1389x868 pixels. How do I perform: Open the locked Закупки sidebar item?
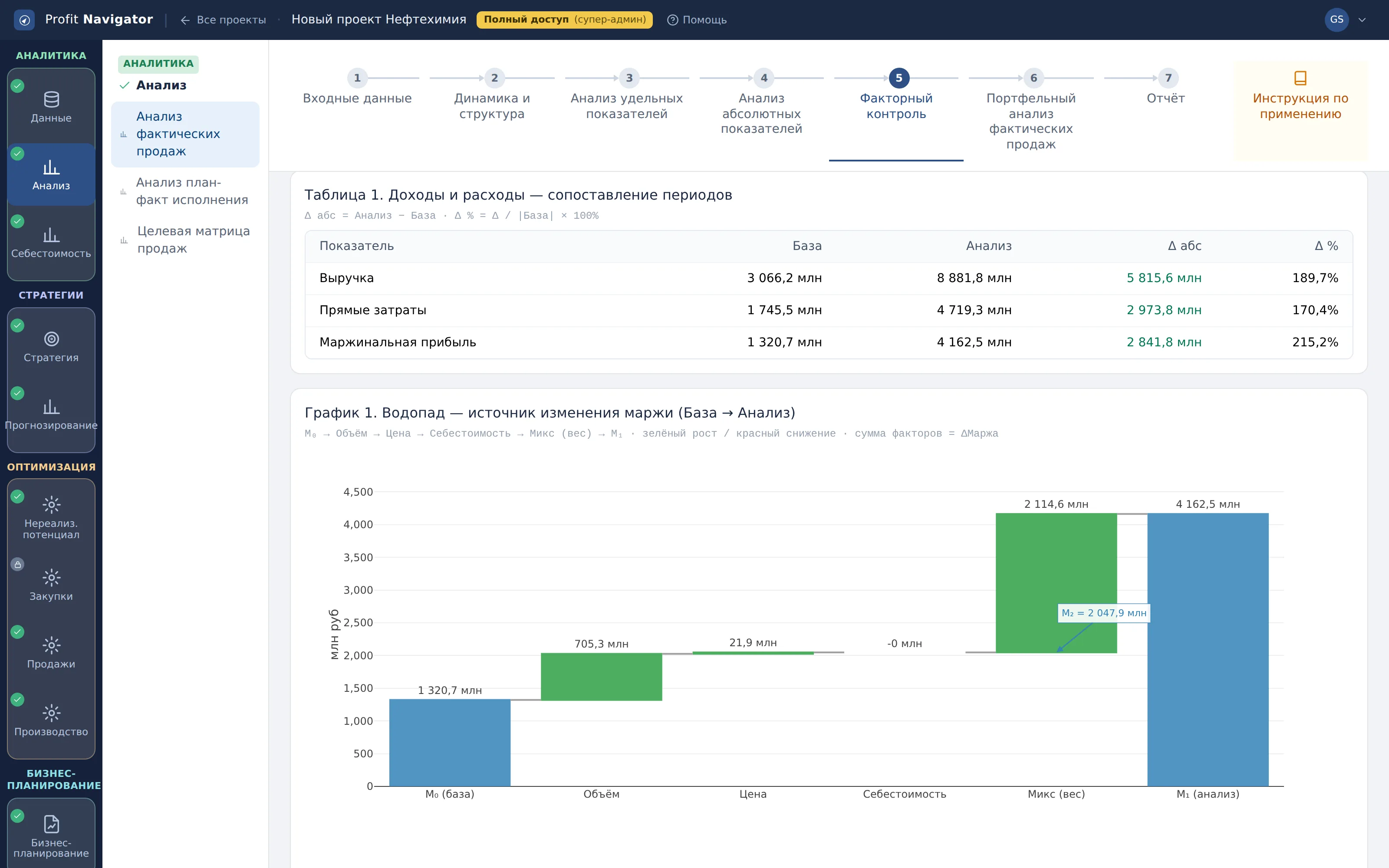pyautogui.click(x=51, y=585)
